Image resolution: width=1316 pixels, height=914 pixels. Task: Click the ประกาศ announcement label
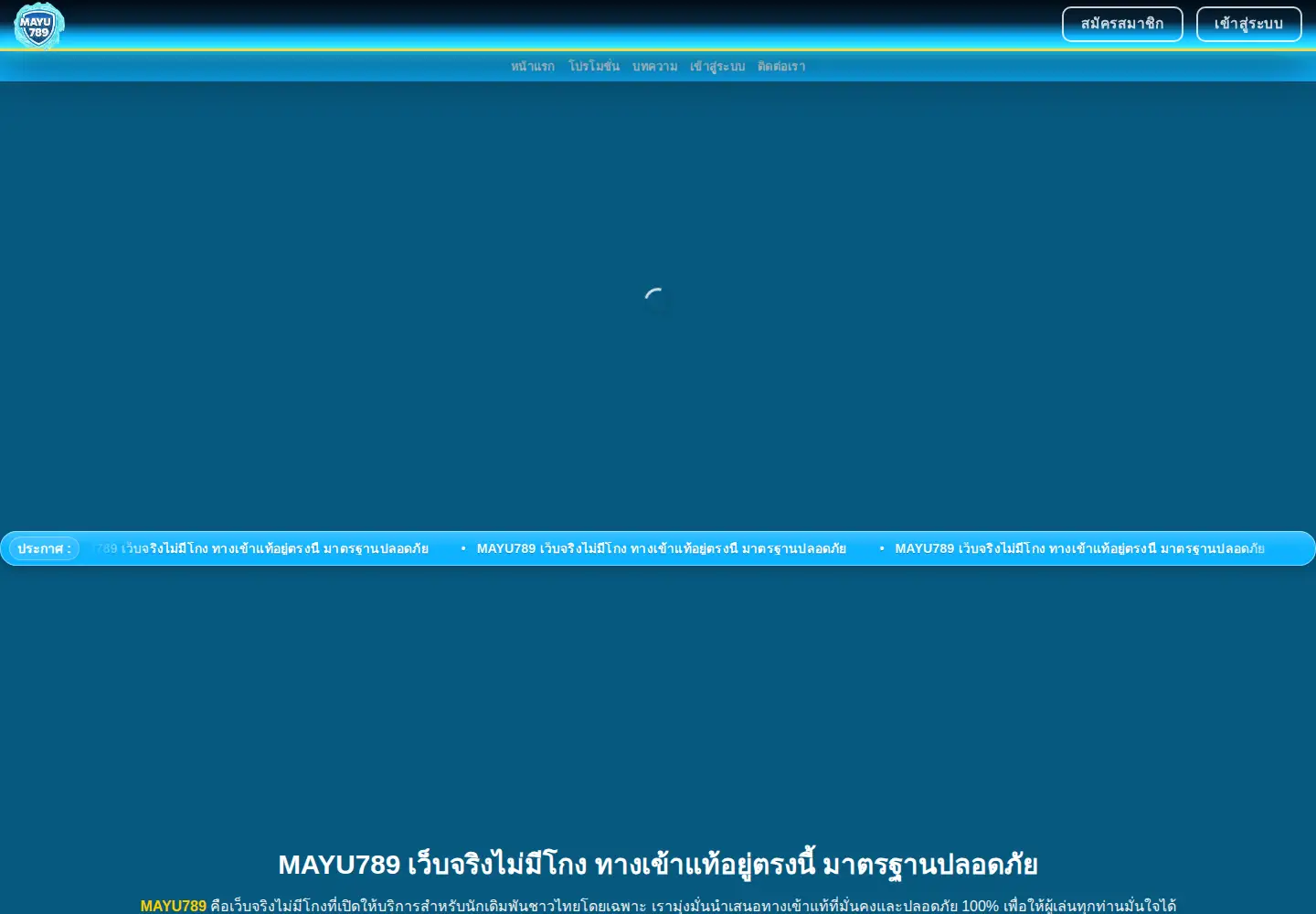(x=44, y=548)
